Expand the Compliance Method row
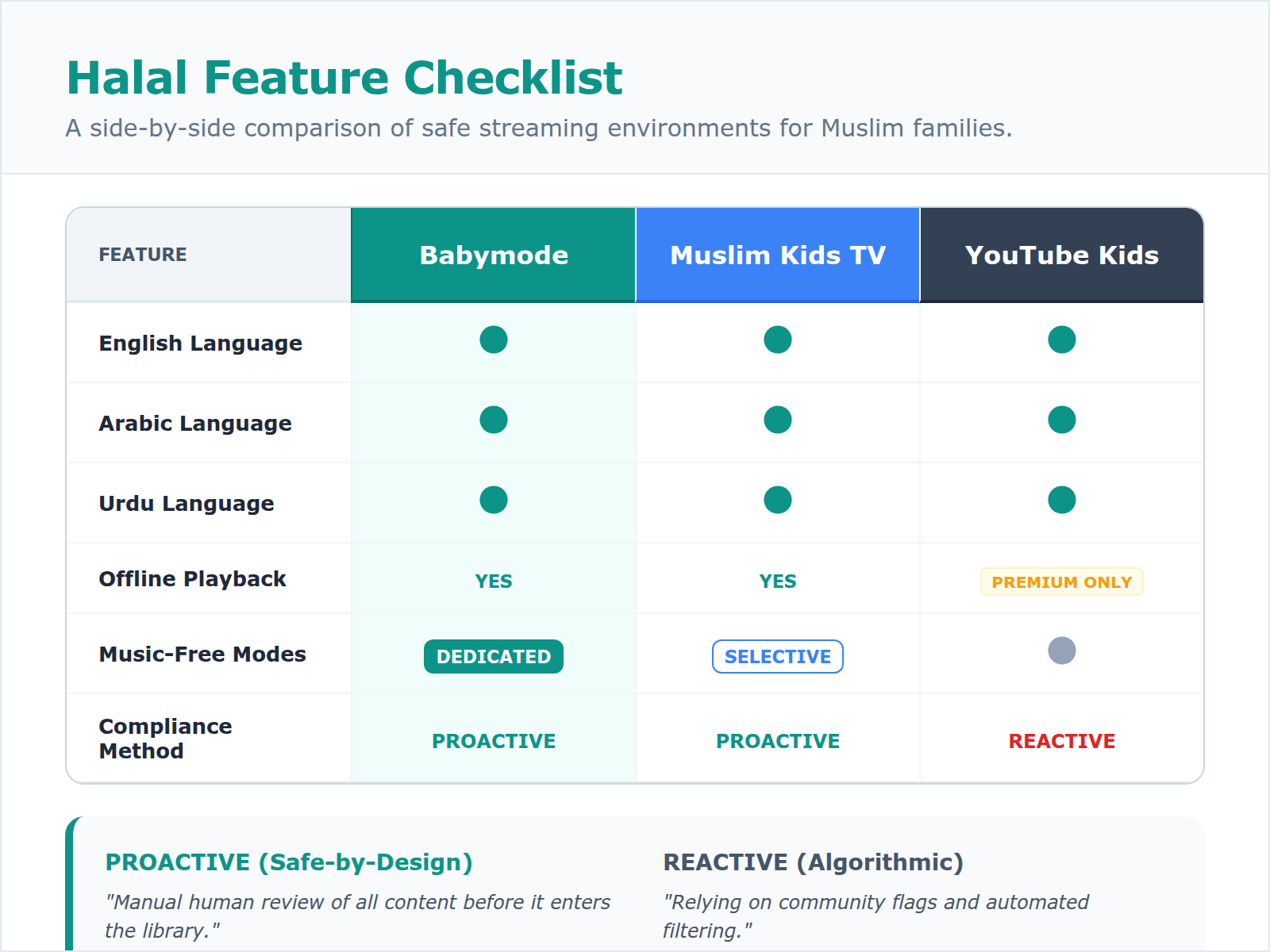This screenshot has width=1270, height=952. [164, 738]
